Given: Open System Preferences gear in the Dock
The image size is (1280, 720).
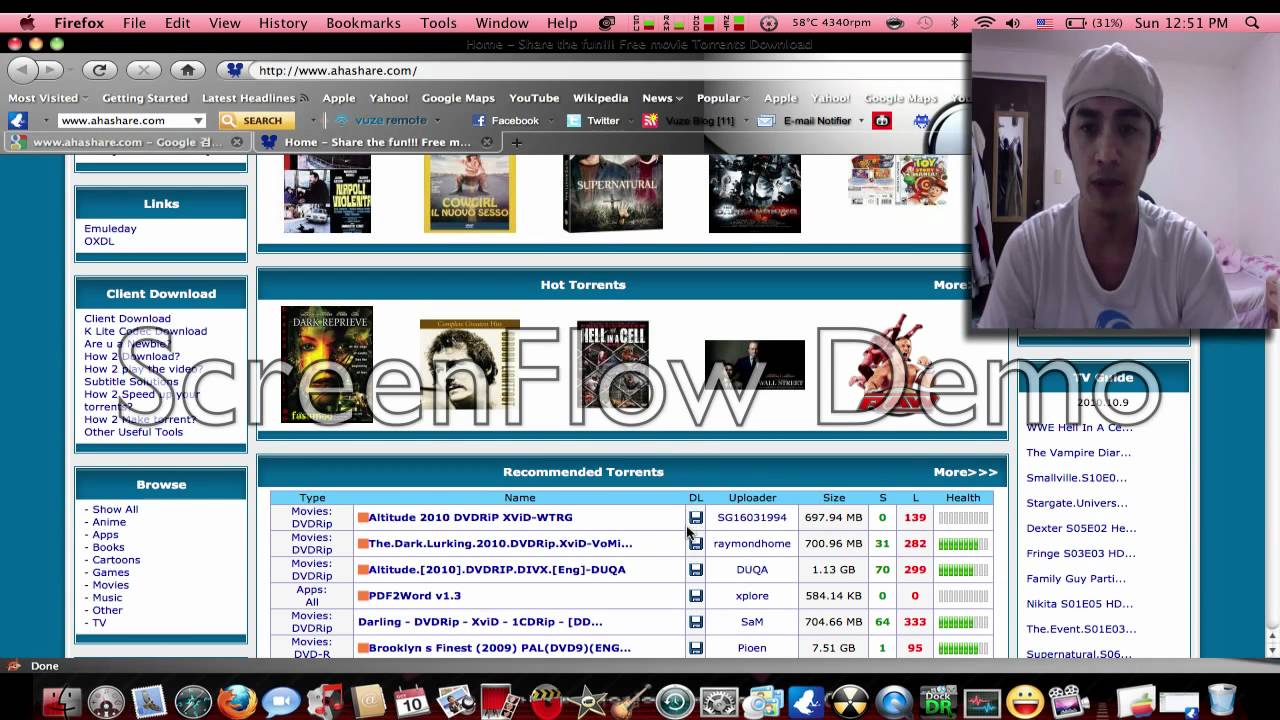Looking at the screenshot, I should click(719, 701).
